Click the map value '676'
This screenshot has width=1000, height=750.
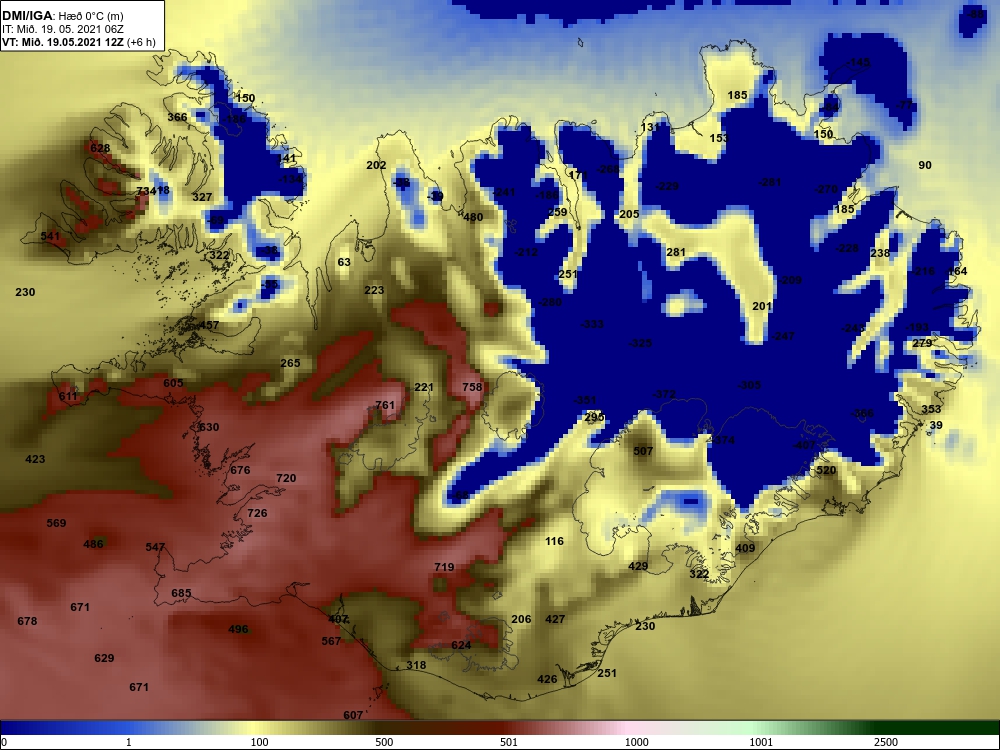(x=240, y=471)
